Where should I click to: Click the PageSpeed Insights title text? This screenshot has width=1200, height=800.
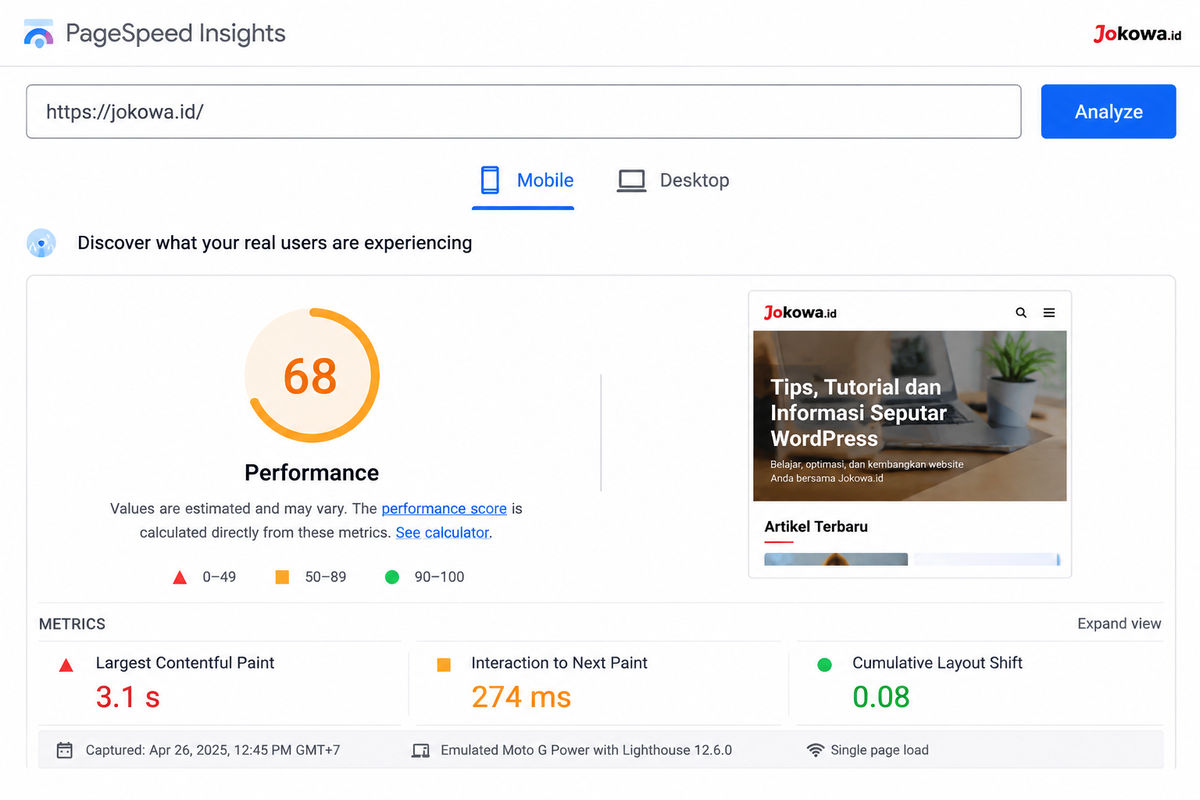(176, 34)
